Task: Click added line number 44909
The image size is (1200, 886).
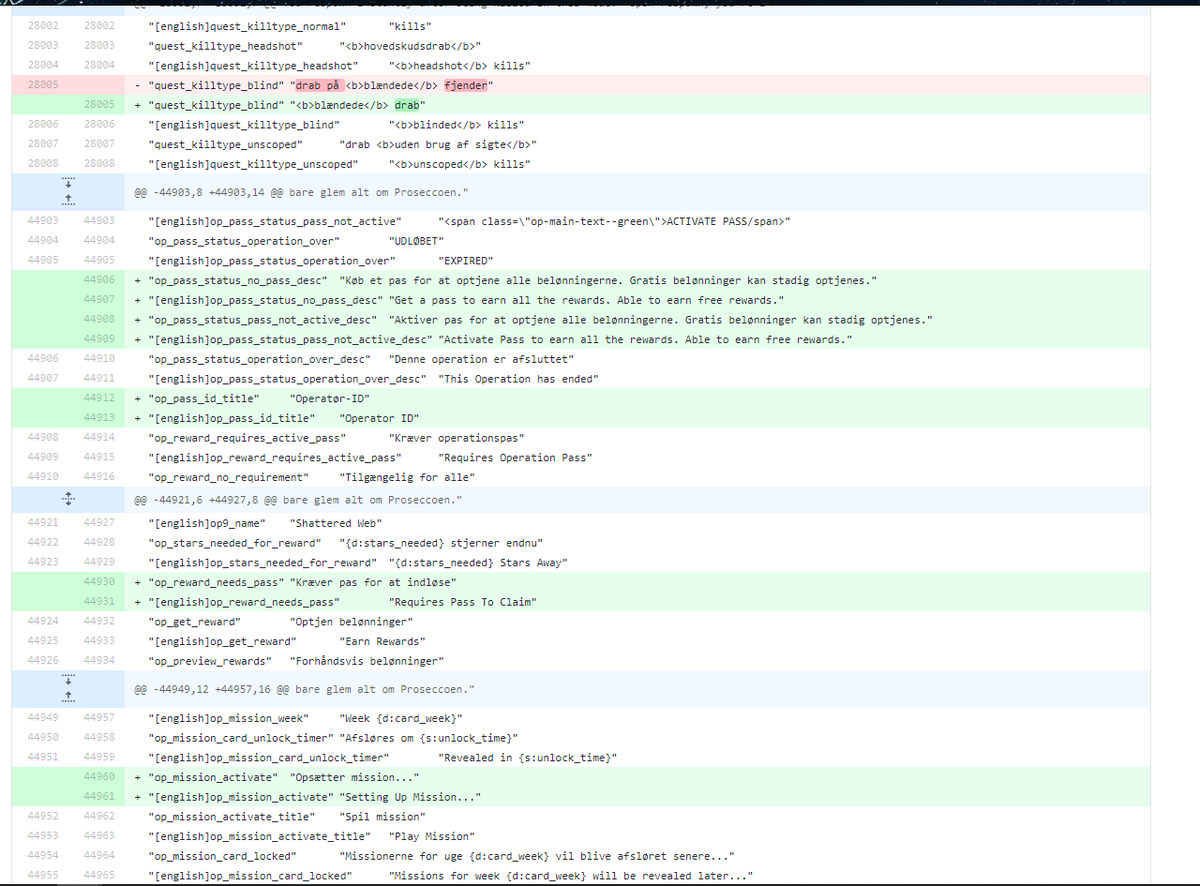Action: click(99, 339)
